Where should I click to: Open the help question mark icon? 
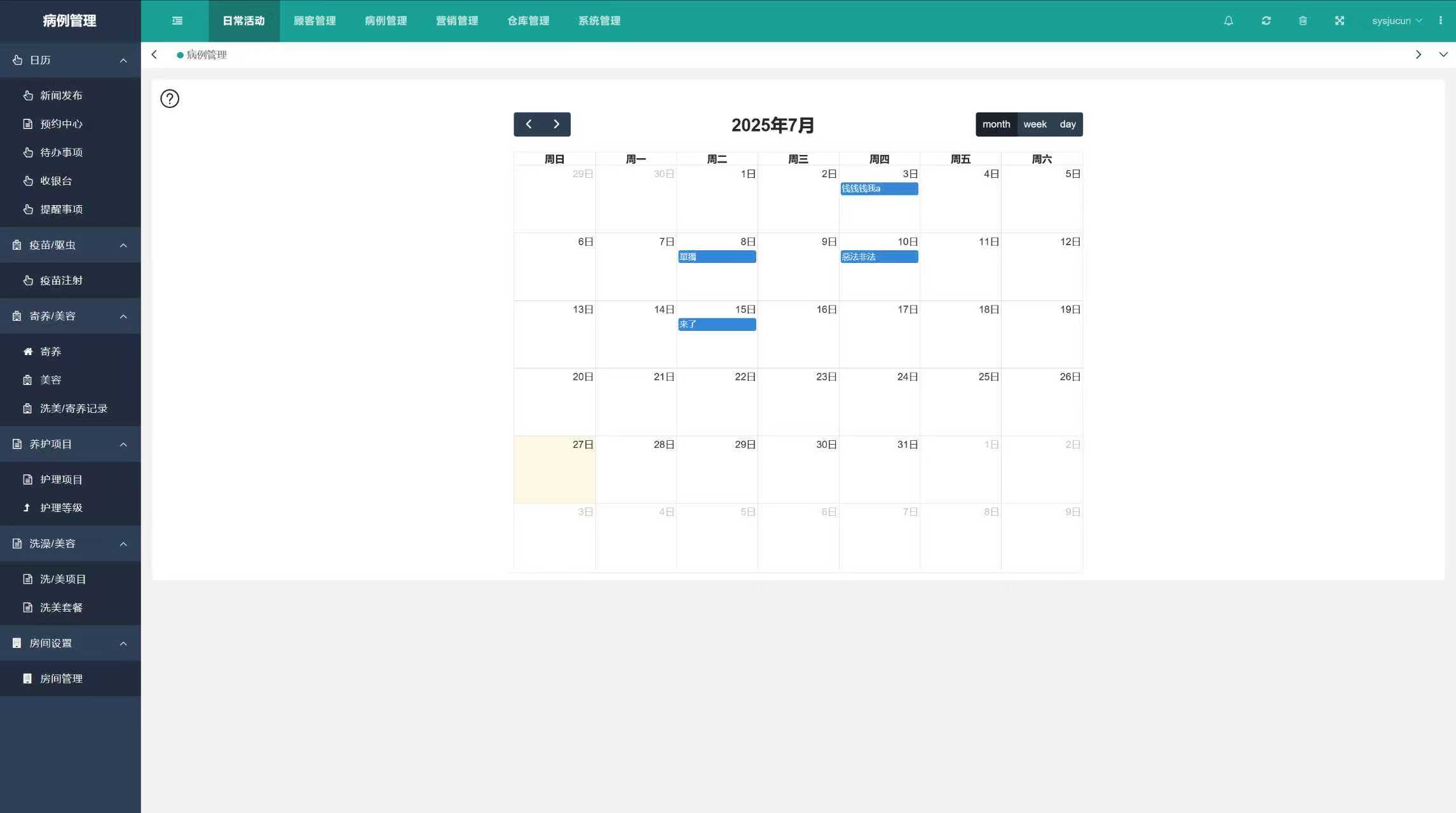[170, 99]
